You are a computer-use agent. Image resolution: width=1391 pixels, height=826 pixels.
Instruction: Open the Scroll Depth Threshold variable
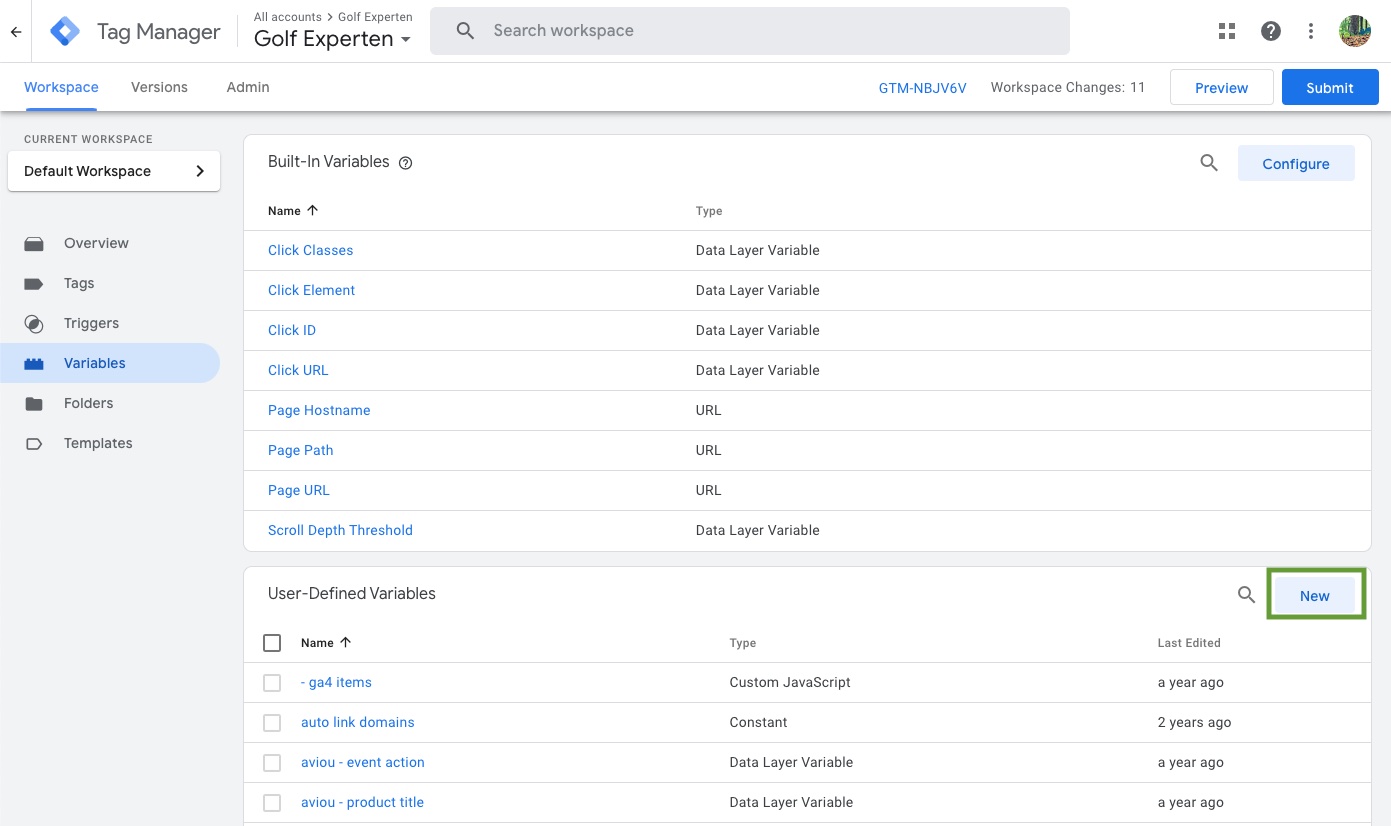point(340,530)
